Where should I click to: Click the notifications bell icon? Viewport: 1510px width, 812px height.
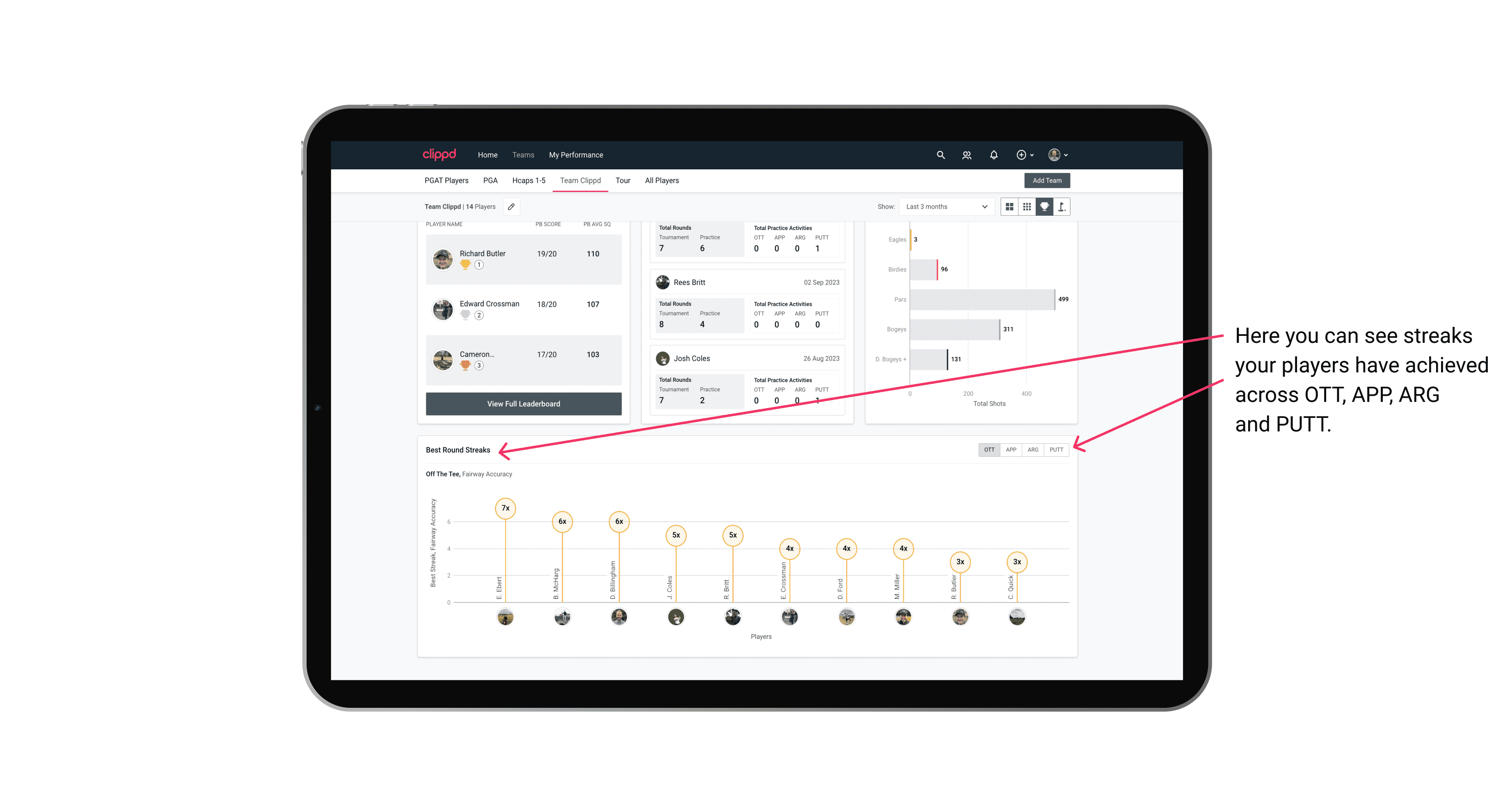pos(994,155)
